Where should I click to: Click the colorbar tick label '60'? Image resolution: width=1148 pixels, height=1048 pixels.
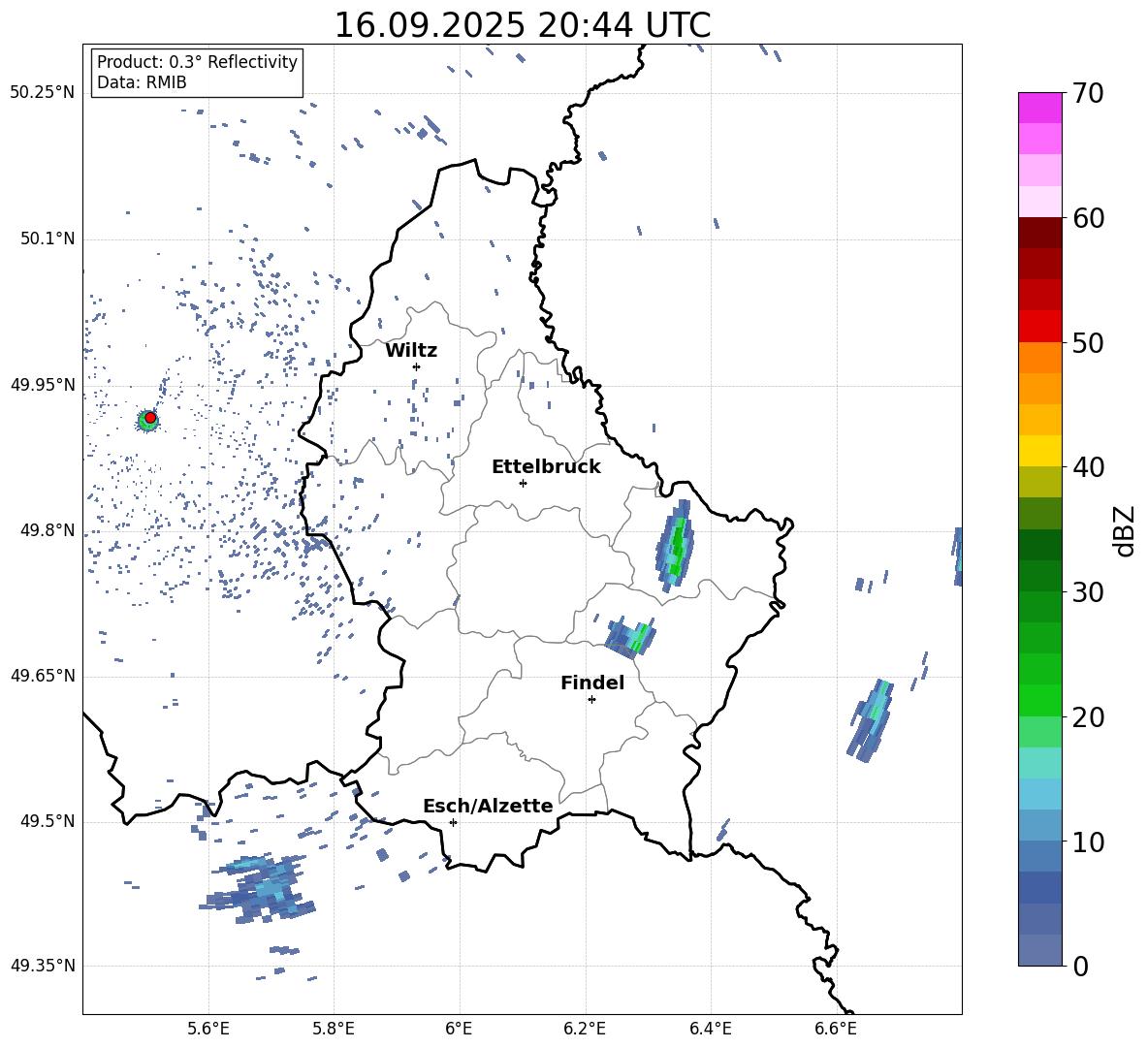(1088, 218)
